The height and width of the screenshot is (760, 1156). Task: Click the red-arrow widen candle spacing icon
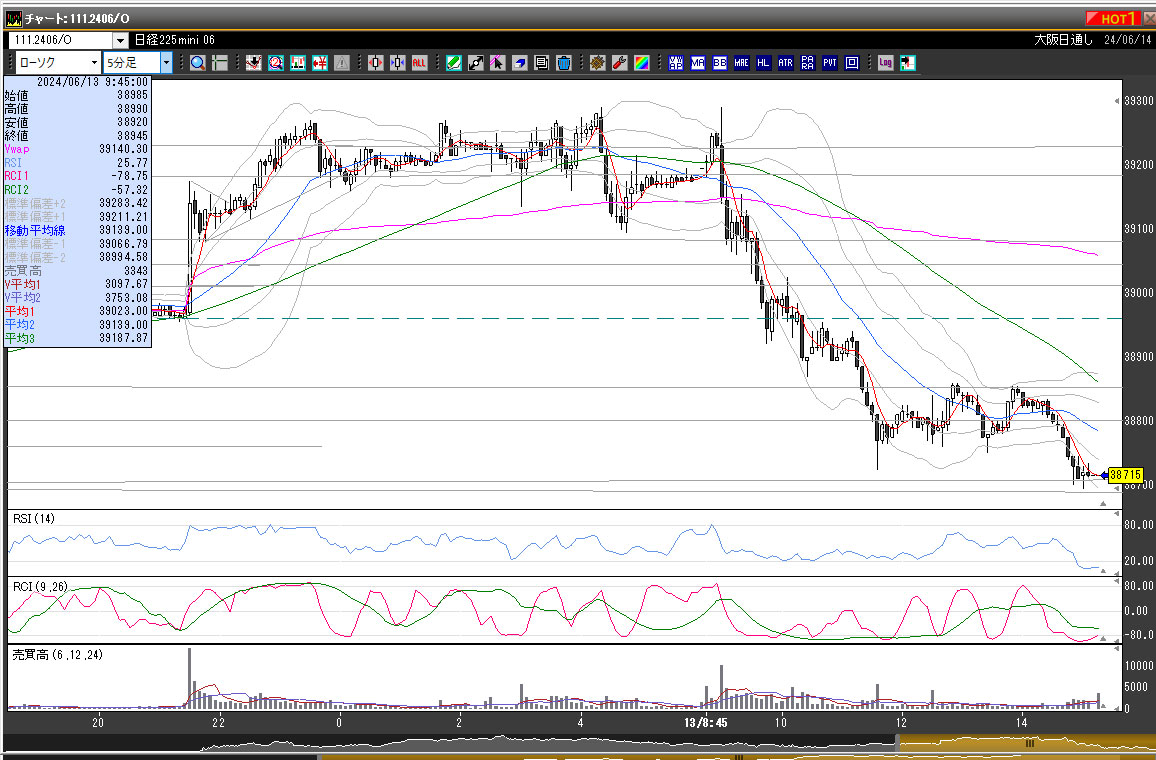pos(375,63)
